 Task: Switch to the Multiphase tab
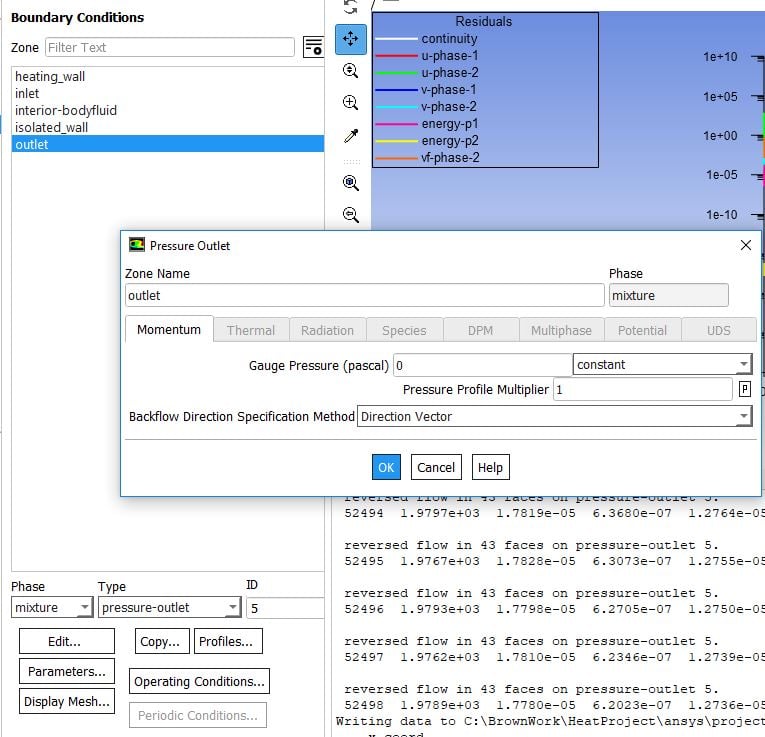tap(561, 331)
